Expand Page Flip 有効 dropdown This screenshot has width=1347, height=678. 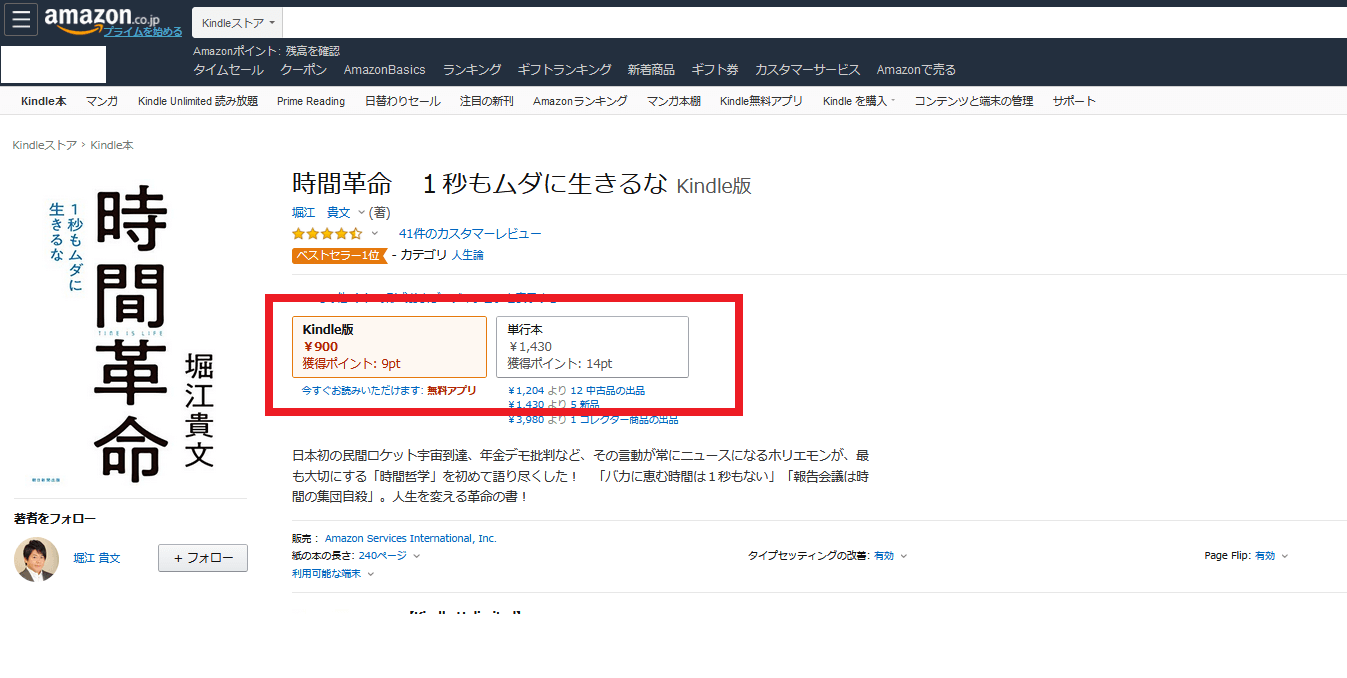[x=1272, y=555]
